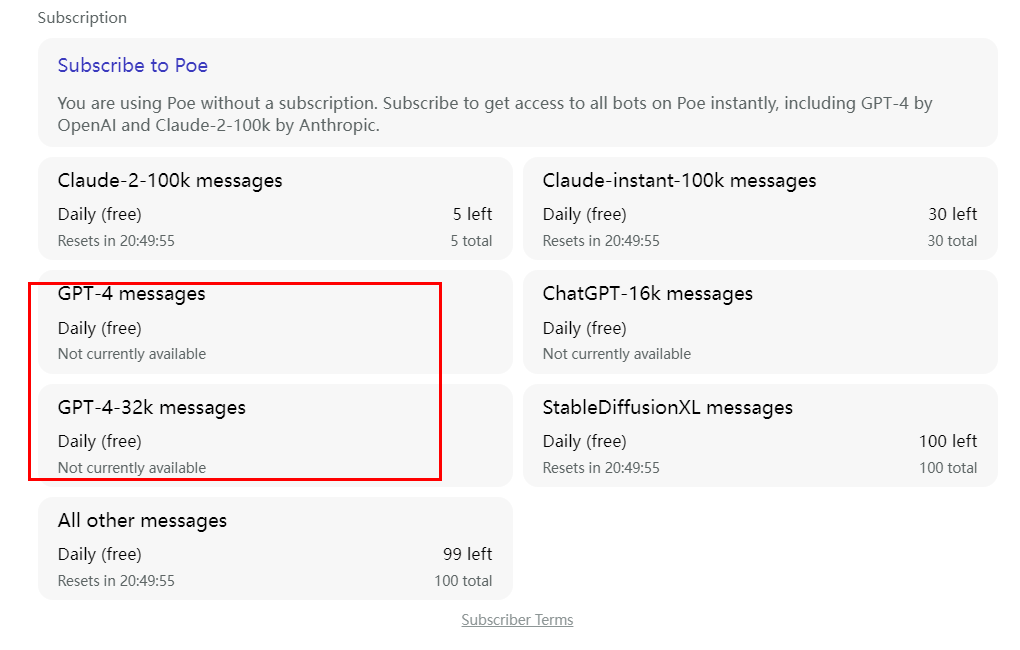This screenshot has width=1020, height=650.
Task: Click the '5 left' counter for Claude-2-100k
Action: 472,214
